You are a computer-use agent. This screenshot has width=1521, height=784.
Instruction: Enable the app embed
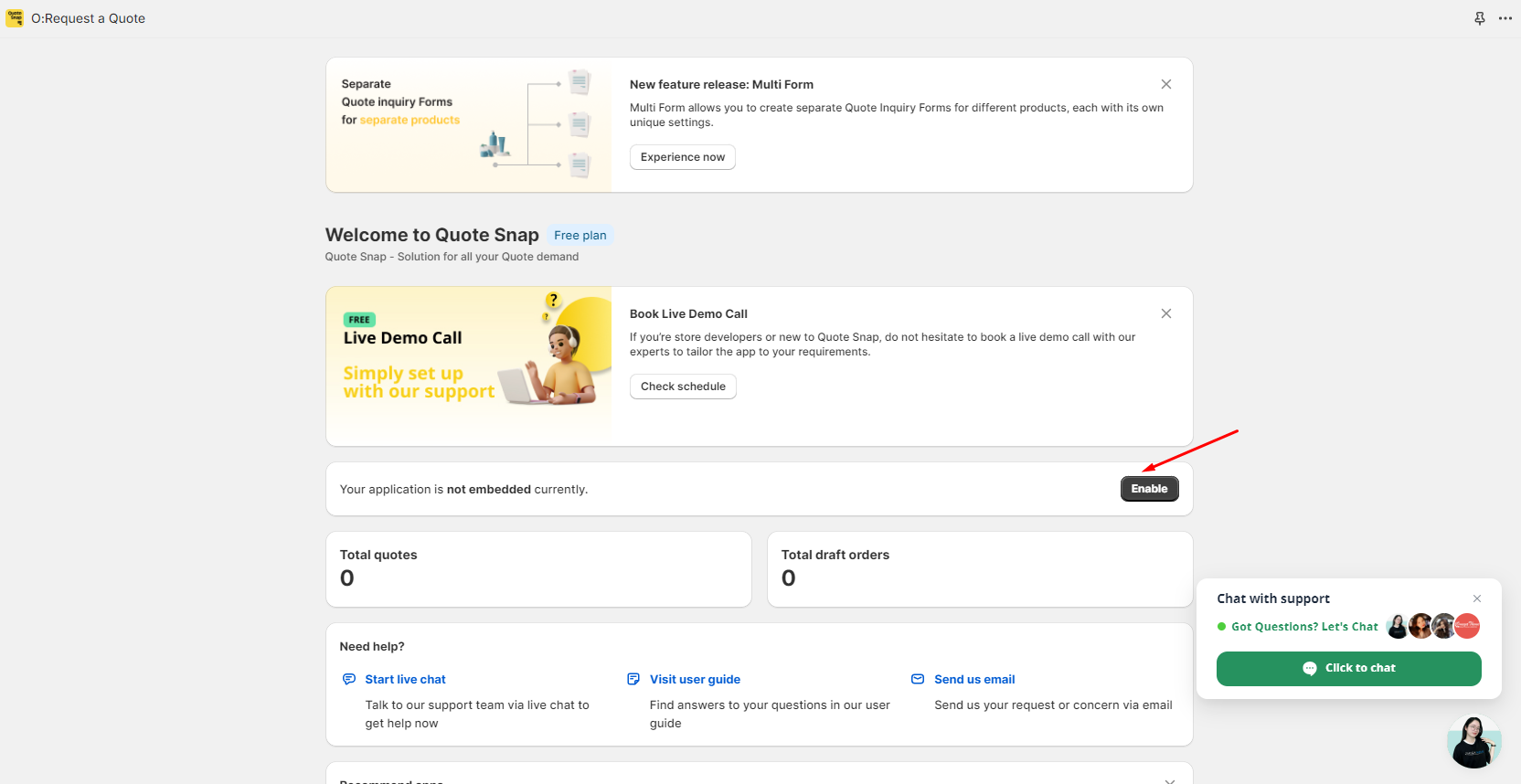coord(1149,489)
